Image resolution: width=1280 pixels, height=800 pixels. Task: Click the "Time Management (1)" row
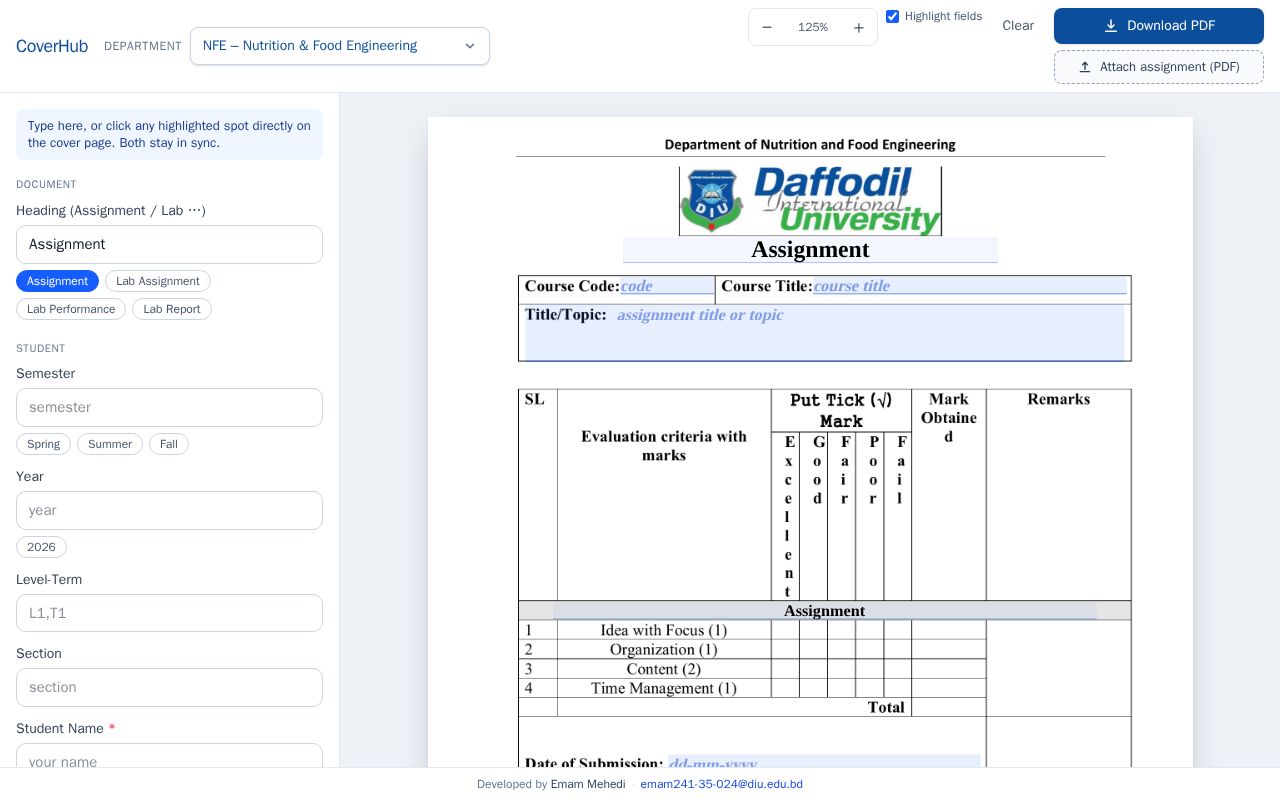[664, 688]
